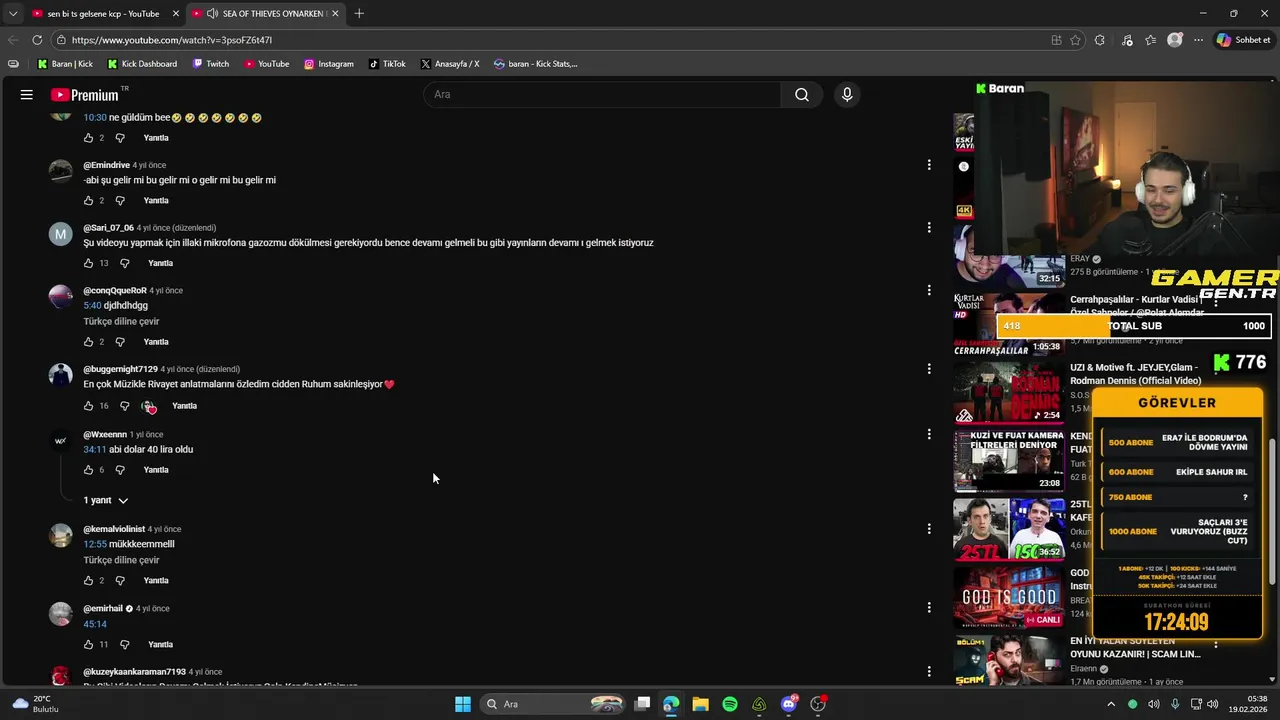The image size is (1280, 720).
Task: Open TikTok bookmark
Action: click(387, 64)
